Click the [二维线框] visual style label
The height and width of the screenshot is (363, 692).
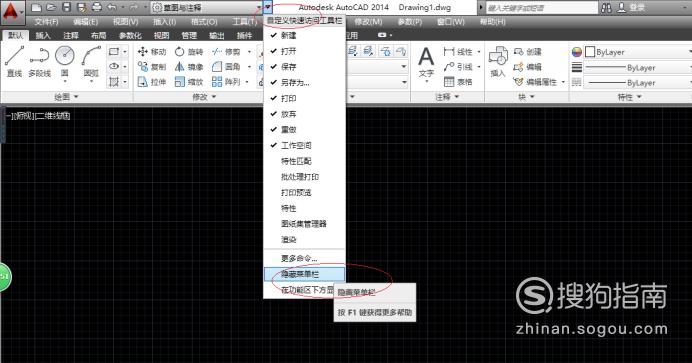pyautogui.click(x=52, y=116)
